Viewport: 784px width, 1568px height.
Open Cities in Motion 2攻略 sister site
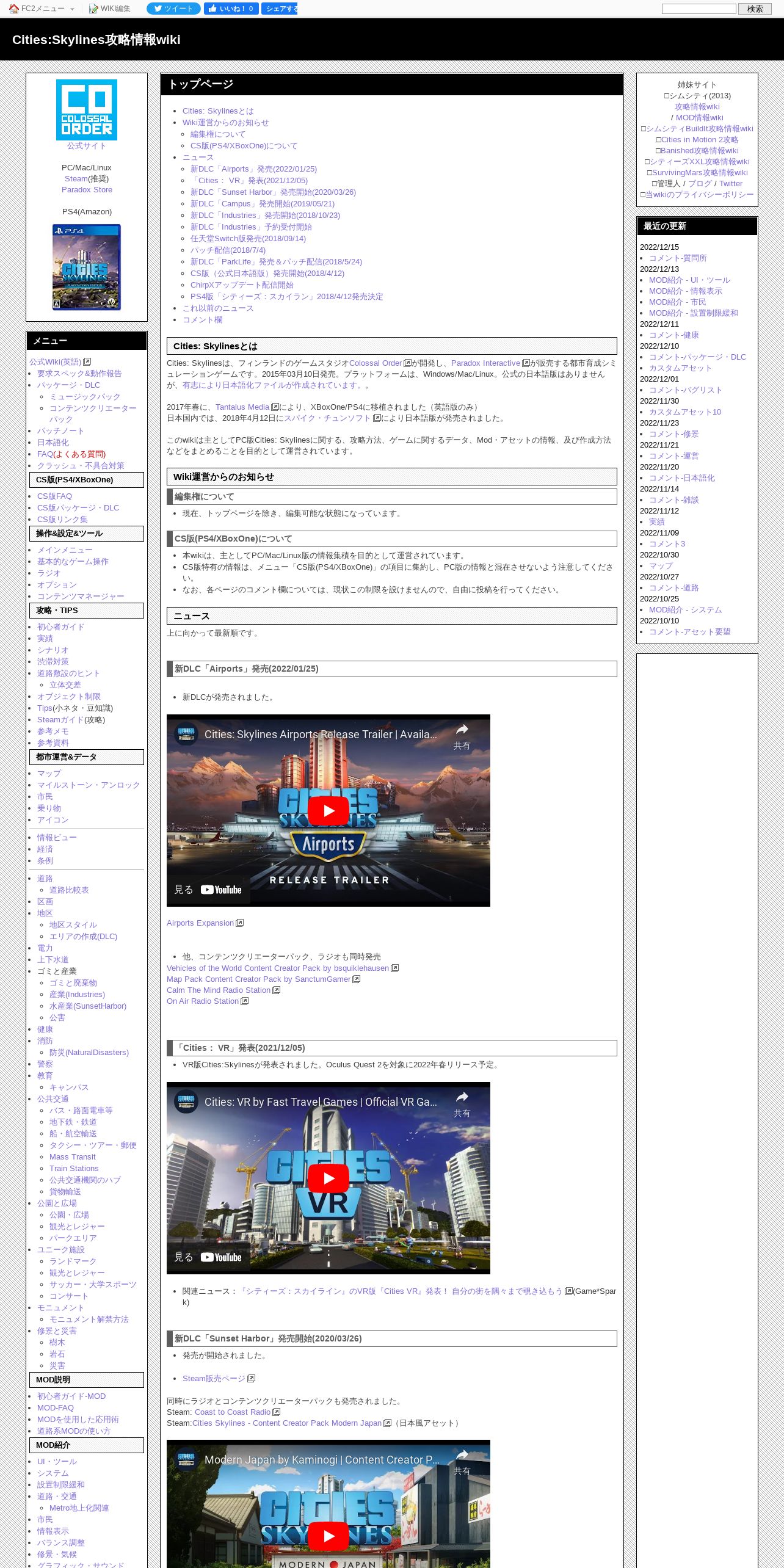tap(700, 140)
